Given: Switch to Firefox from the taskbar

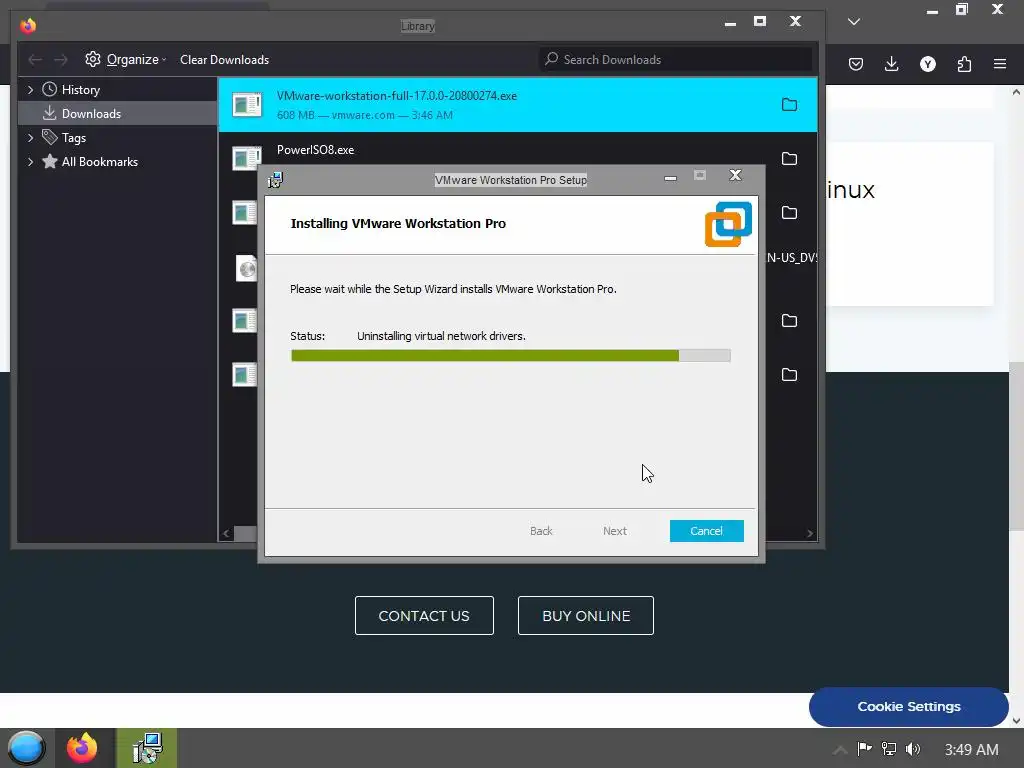Looking at the screenshot, I should coord(82,748).
